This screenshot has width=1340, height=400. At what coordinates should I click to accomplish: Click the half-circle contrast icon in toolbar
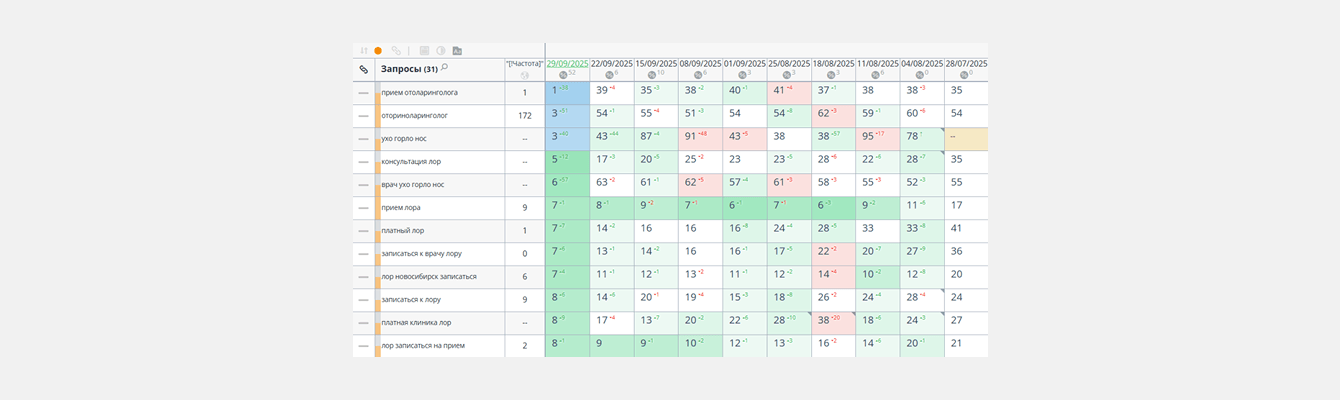tap(440, 50)
